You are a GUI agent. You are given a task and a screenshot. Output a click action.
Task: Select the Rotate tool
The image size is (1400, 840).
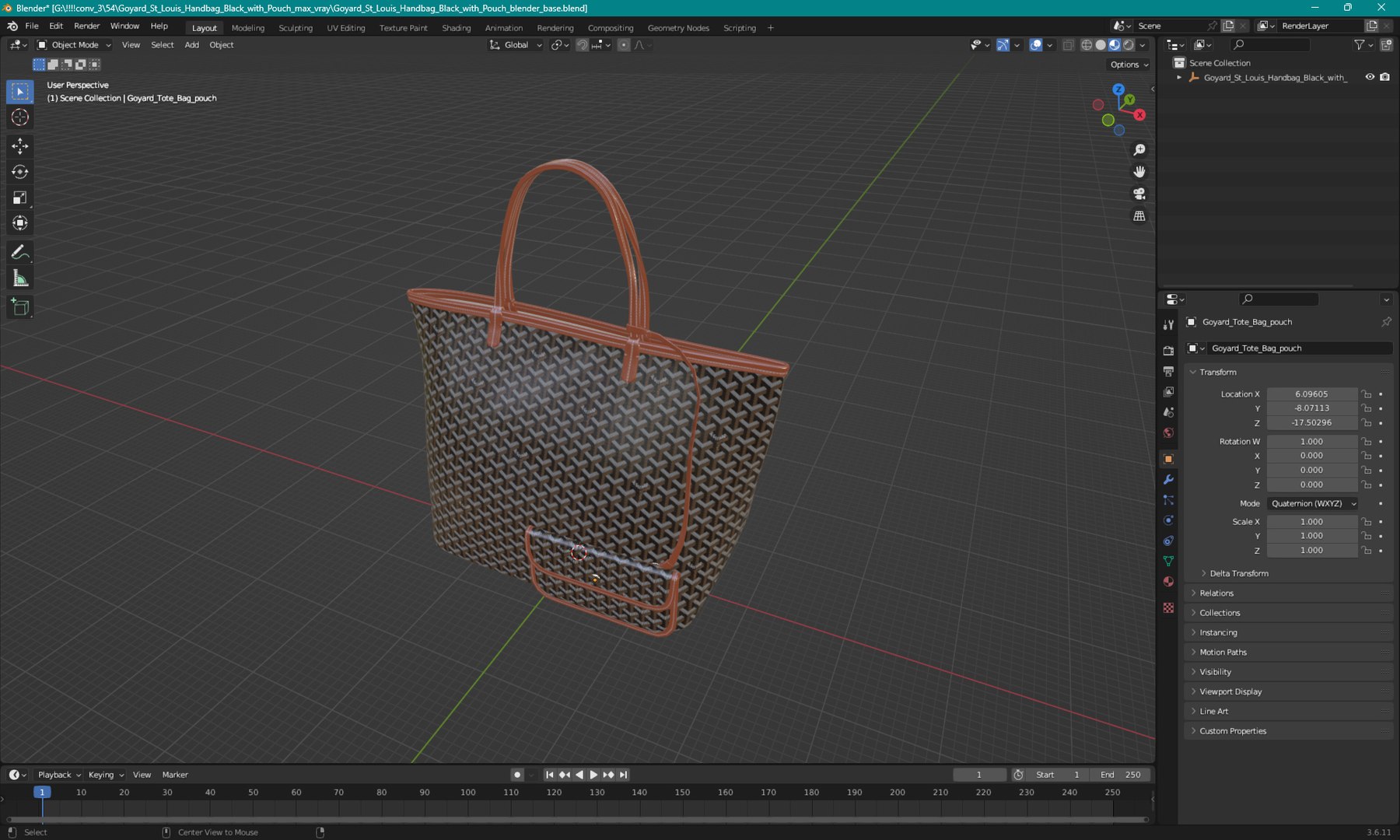20,172
